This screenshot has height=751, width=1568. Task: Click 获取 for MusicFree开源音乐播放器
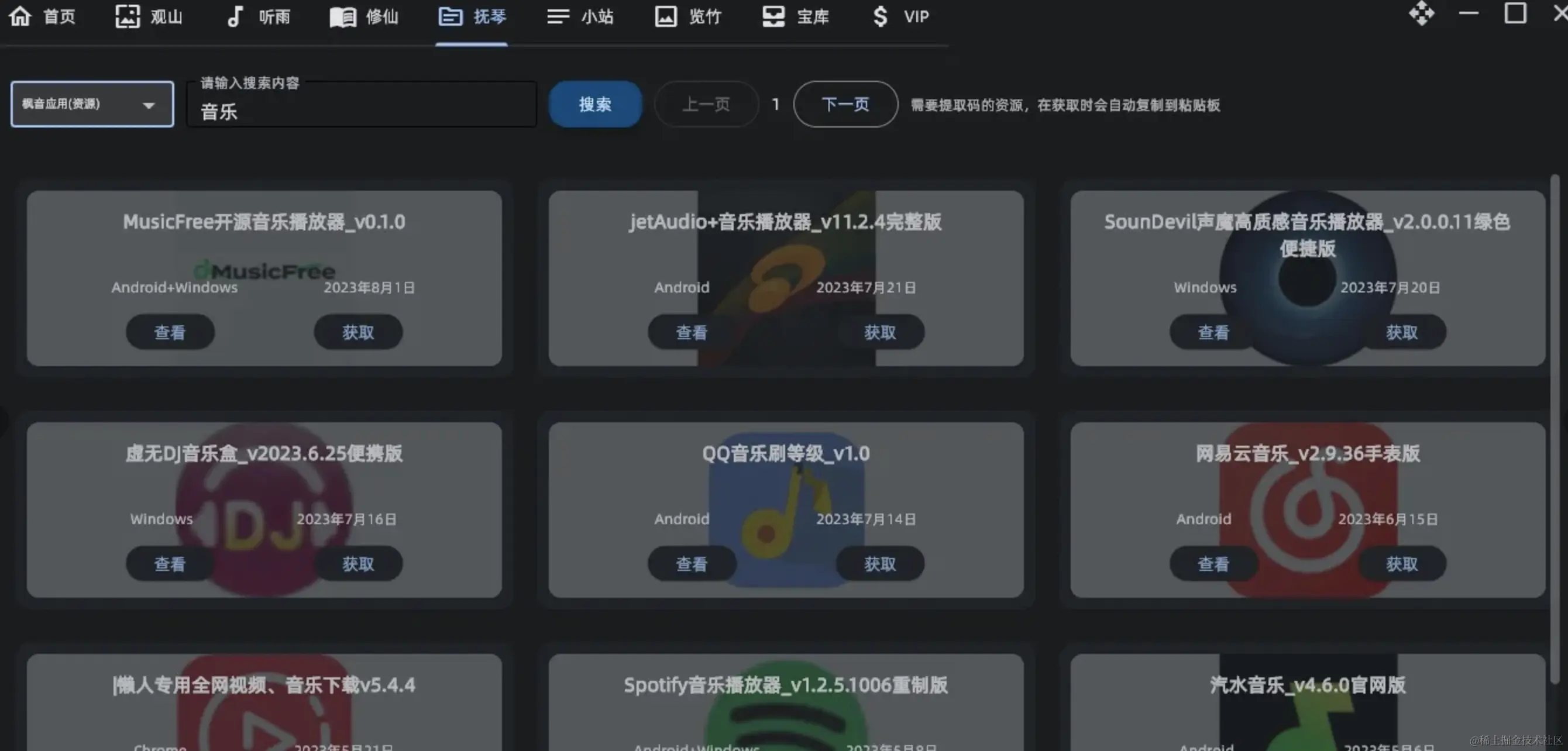click(x=358, y=332)
